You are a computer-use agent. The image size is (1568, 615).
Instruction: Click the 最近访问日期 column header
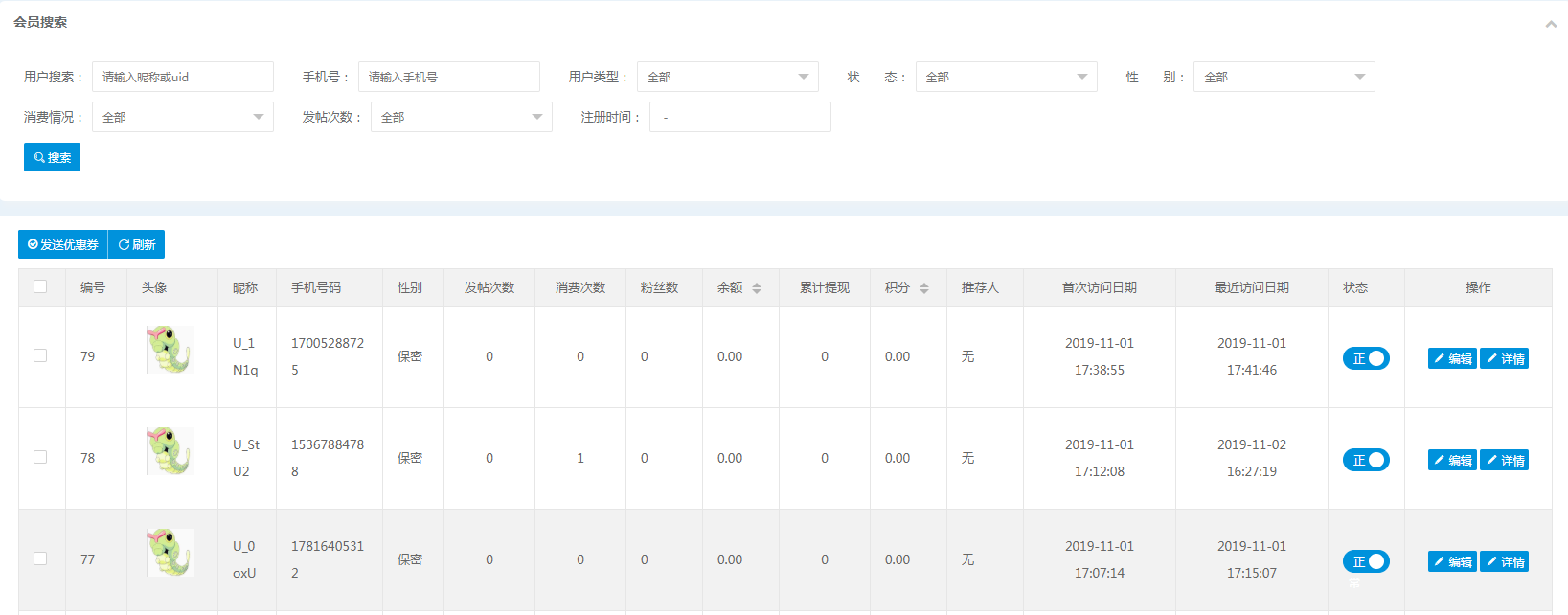[x=1252, y=287]
